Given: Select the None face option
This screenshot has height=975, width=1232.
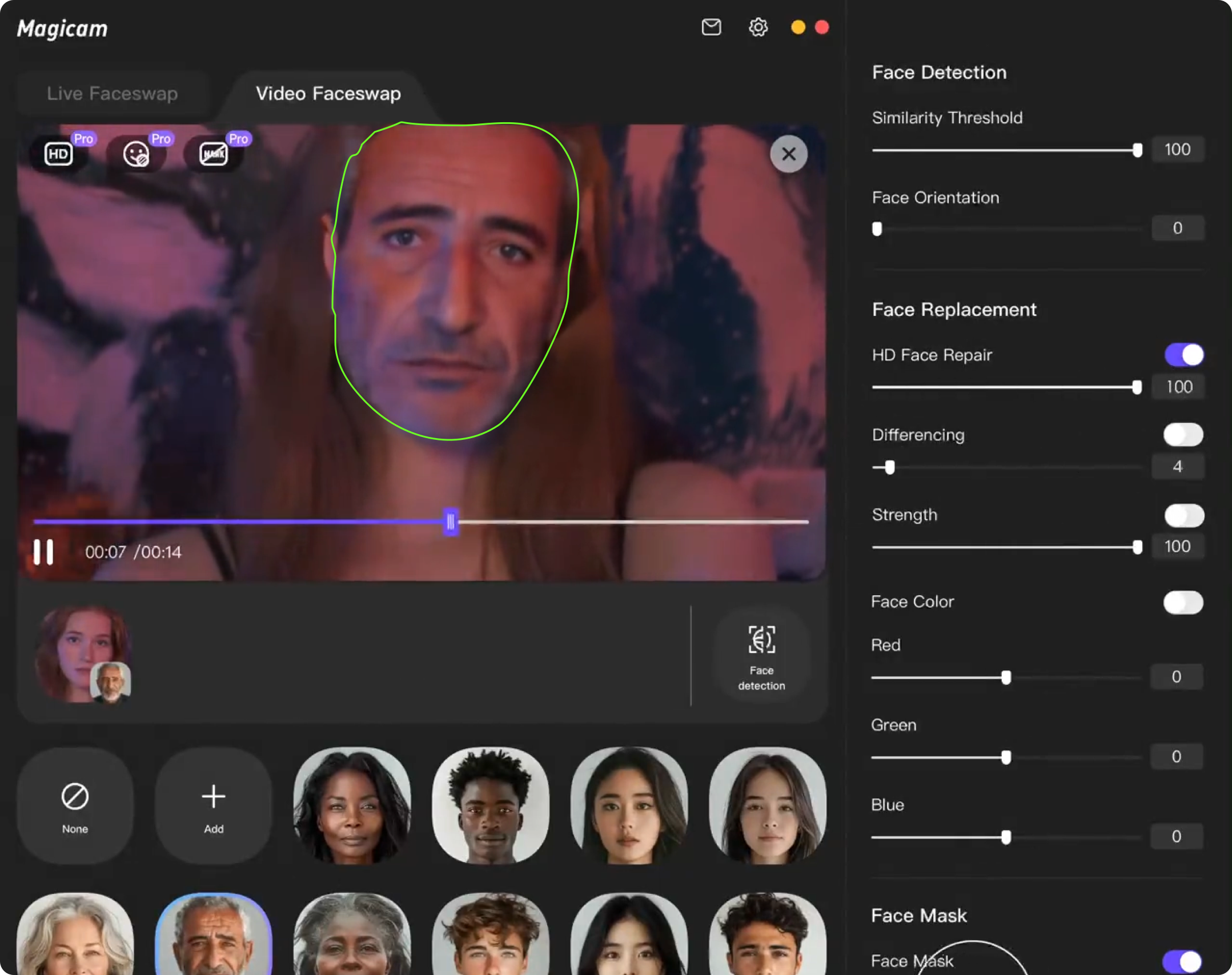Looking at the screenshot, I should coord(75,805).
